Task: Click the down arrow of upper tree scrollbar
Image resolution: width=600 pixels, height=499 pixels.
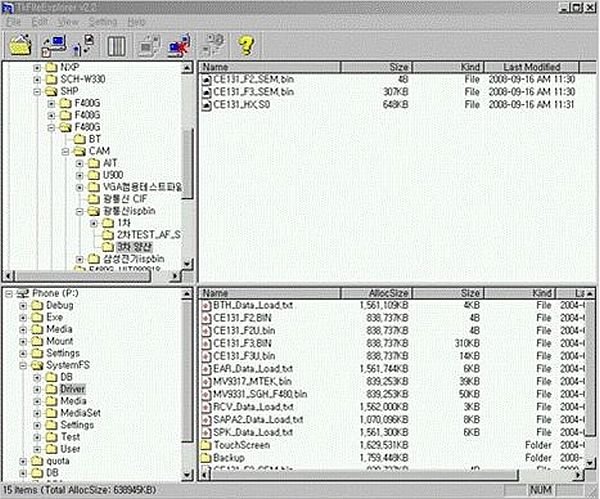Action: [187, 264]
